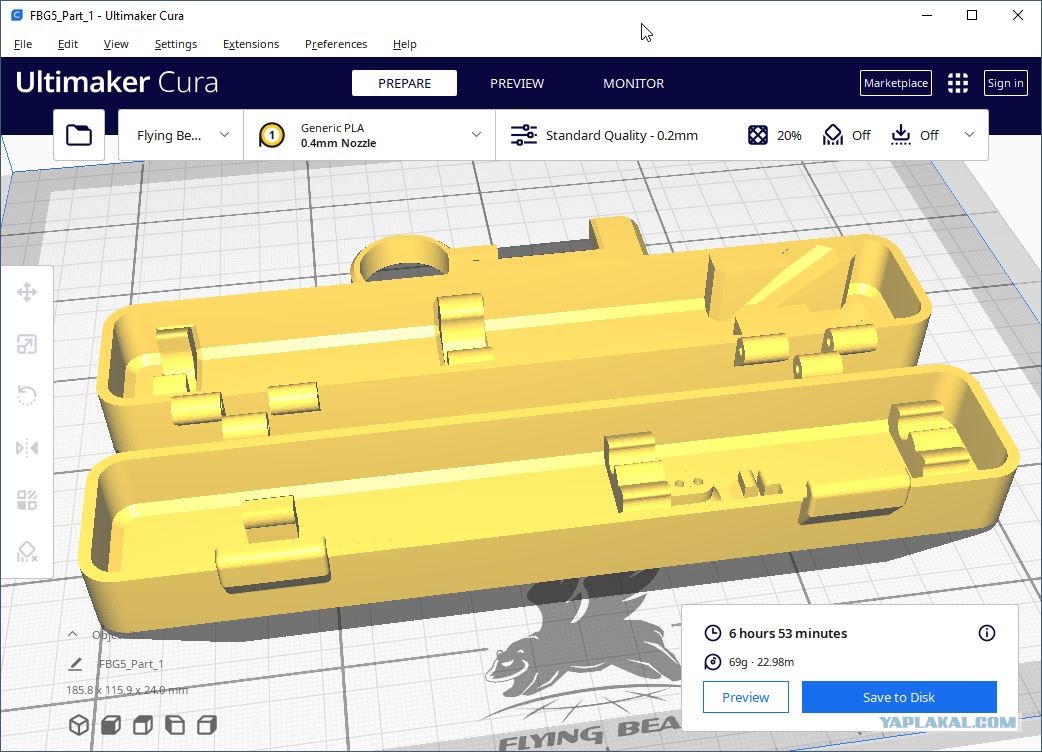The width and height of the screenshot is (1042, 752).
Task: Expand the Flying Bear printer dropdown
Action: point(181,135)
